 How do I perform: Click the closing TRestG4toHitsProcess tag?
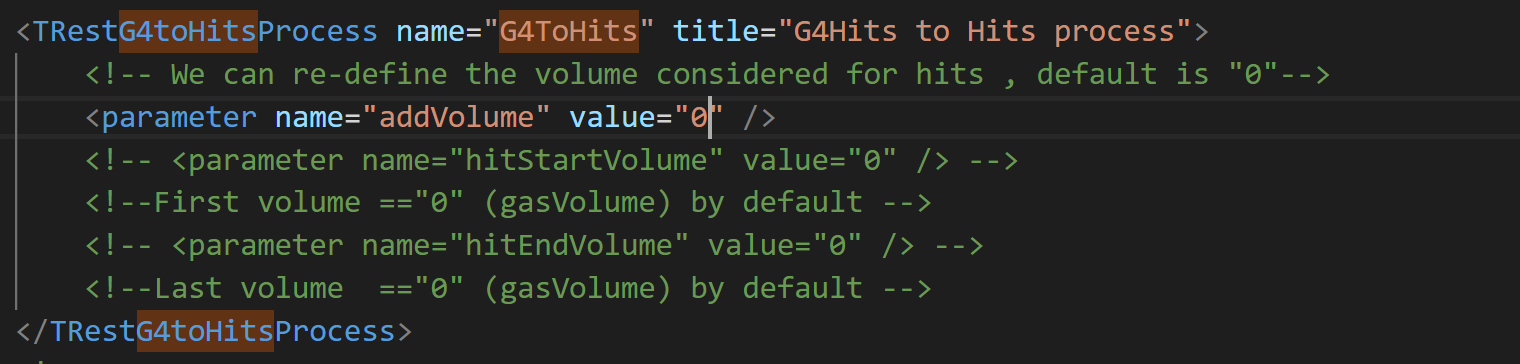point(214,332)
